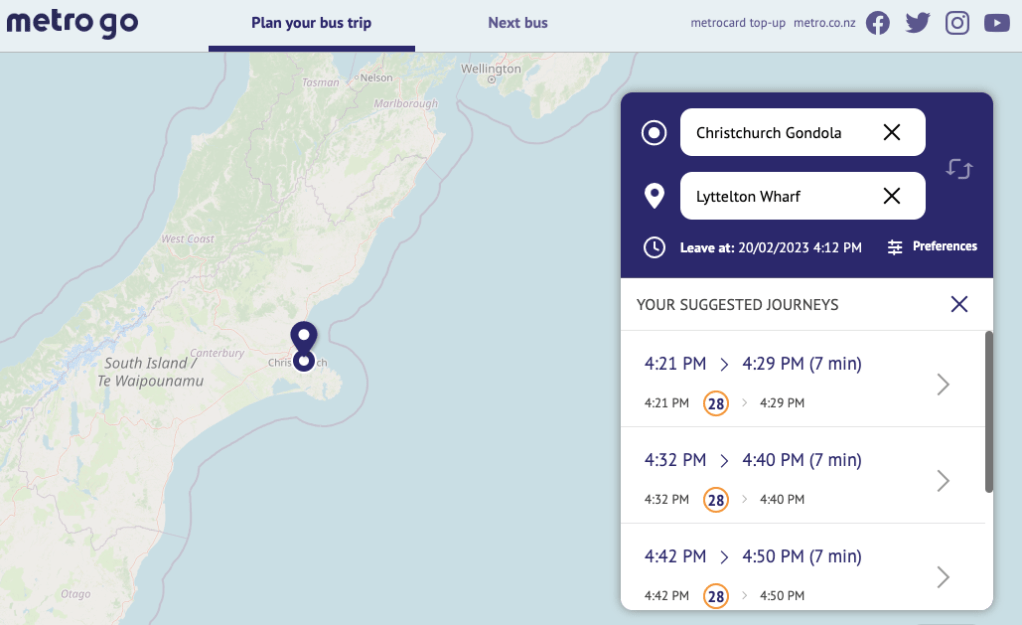Open the Metro Facebook page icon
Viewport: 1022px width, 625px height.
877,23
